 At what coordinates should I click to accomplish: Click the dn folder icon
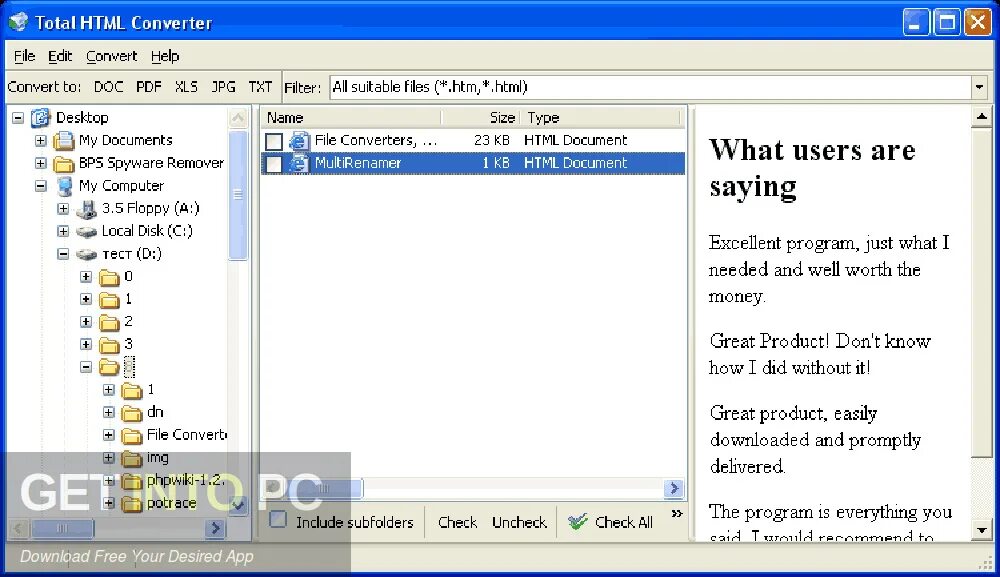point(132,413)
